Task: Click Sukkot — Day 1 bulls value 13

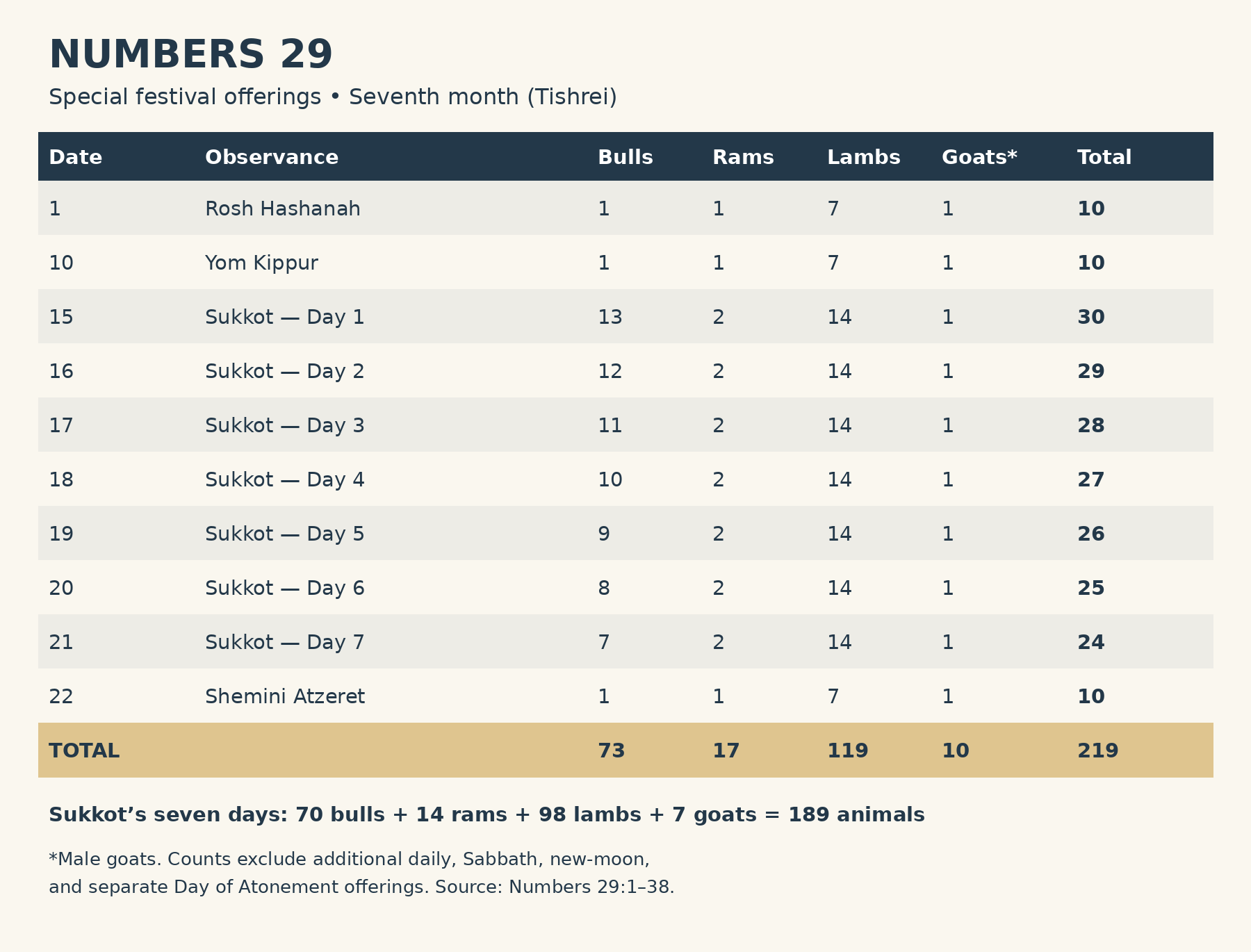Action: pyautogui.click(x=610, y=317)
